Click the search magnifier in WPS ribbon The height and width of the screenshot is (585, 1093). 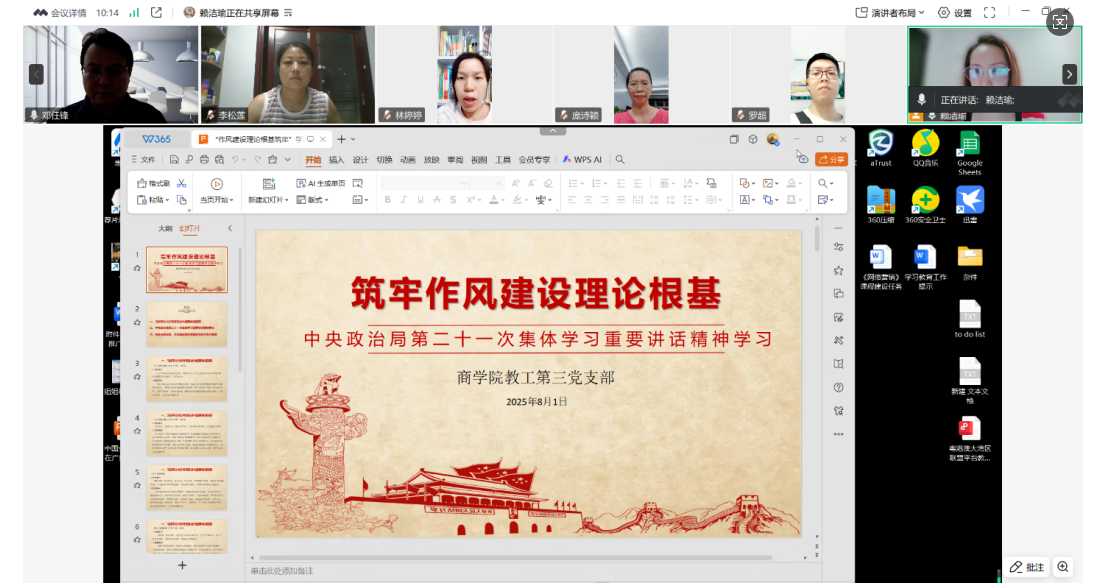coord(620,160)
